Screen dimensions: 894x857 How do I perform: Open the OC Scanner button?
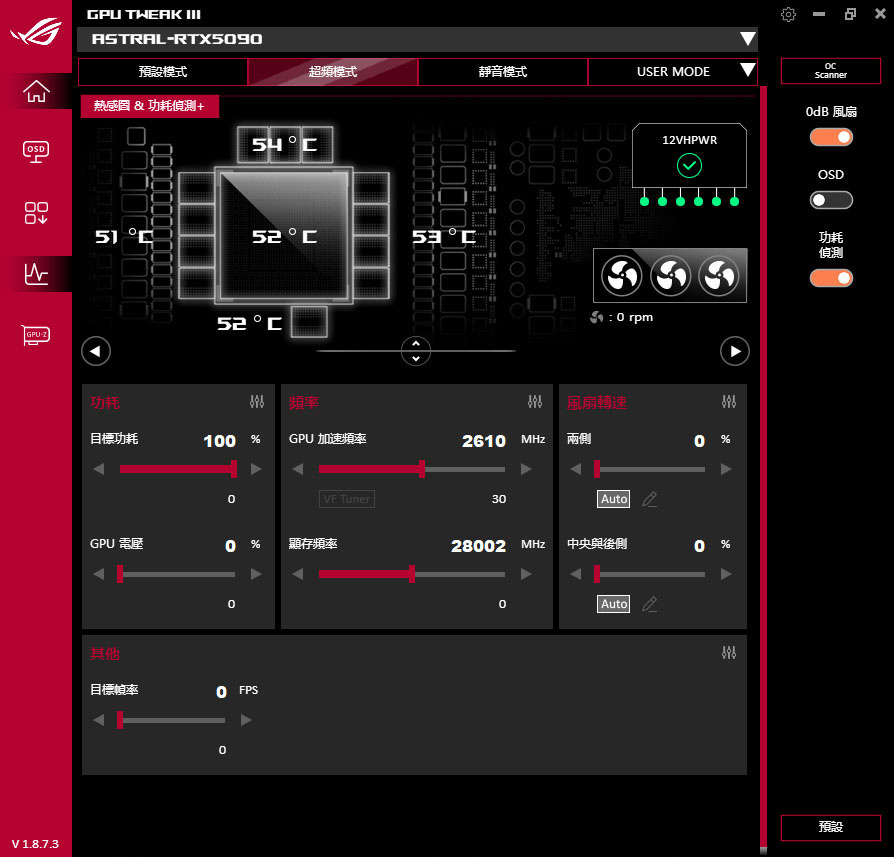pyautogui.click(x=831, y=71)
